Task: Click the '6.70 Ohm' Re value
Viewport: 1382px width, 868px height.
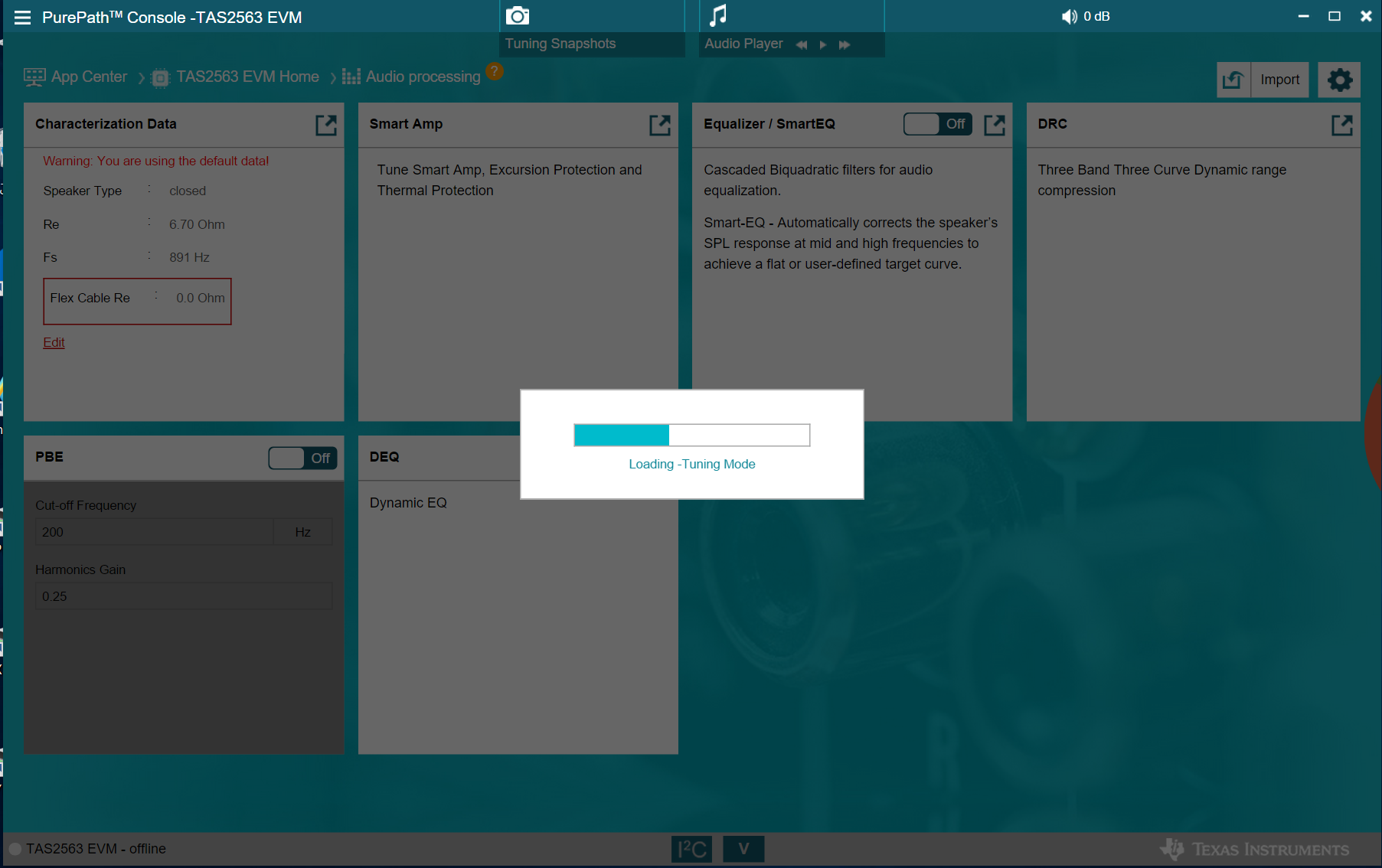Action: (197, 224)
